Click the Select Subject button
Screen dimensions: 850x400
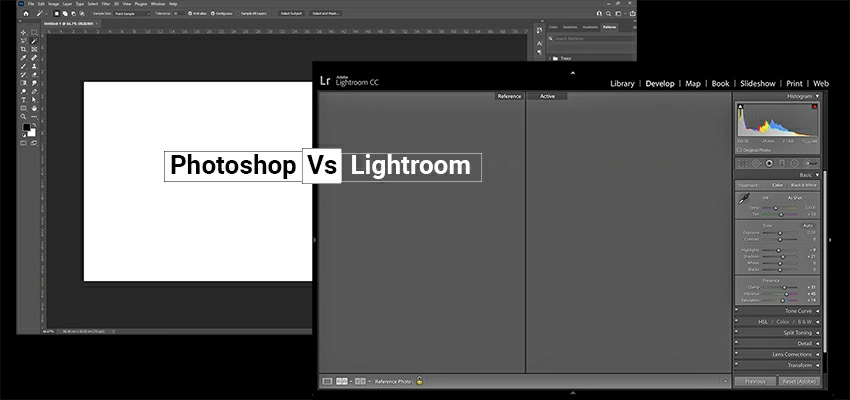291,13
